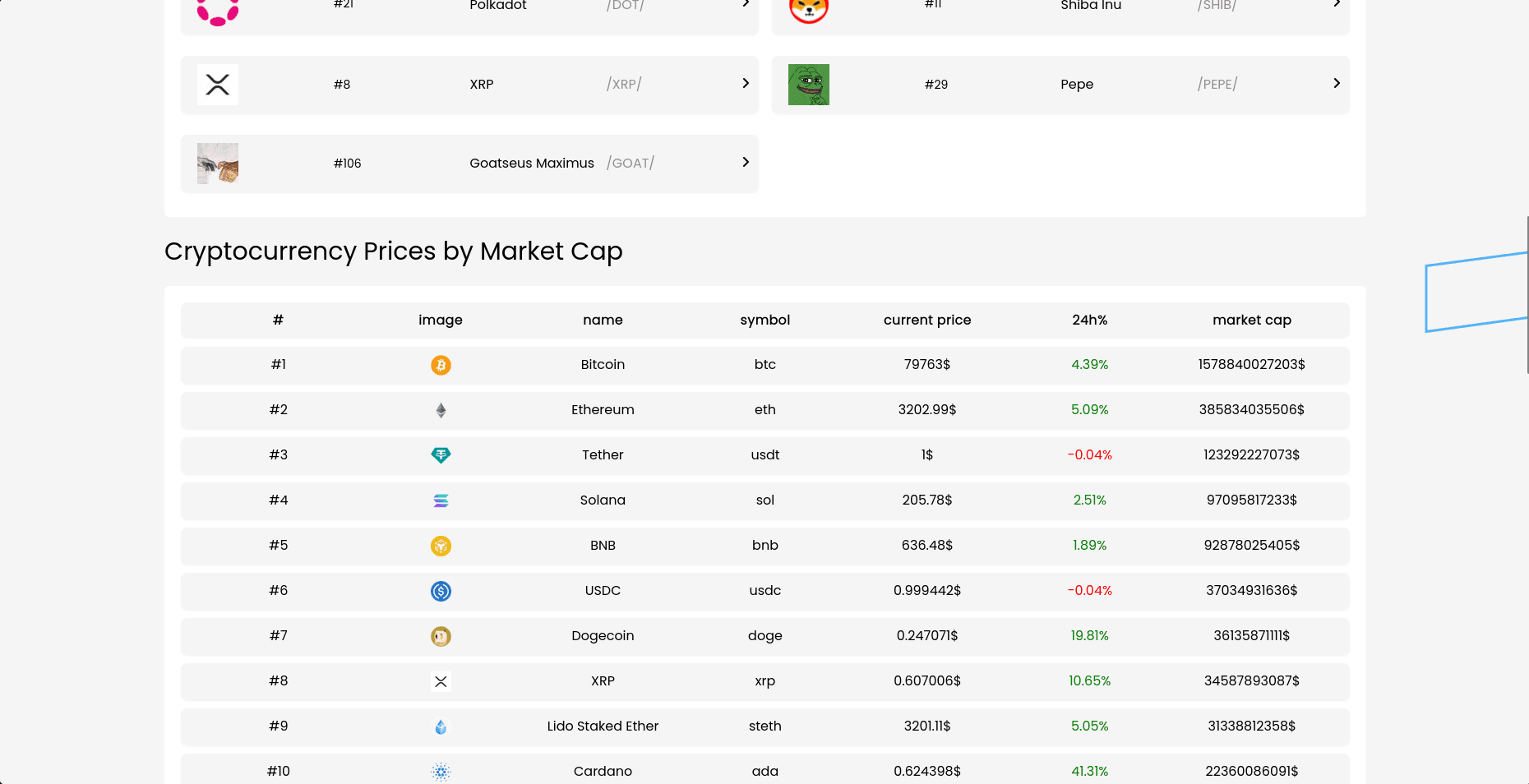Click the Lido Staked Ether droplet icon

coord(441,726)
